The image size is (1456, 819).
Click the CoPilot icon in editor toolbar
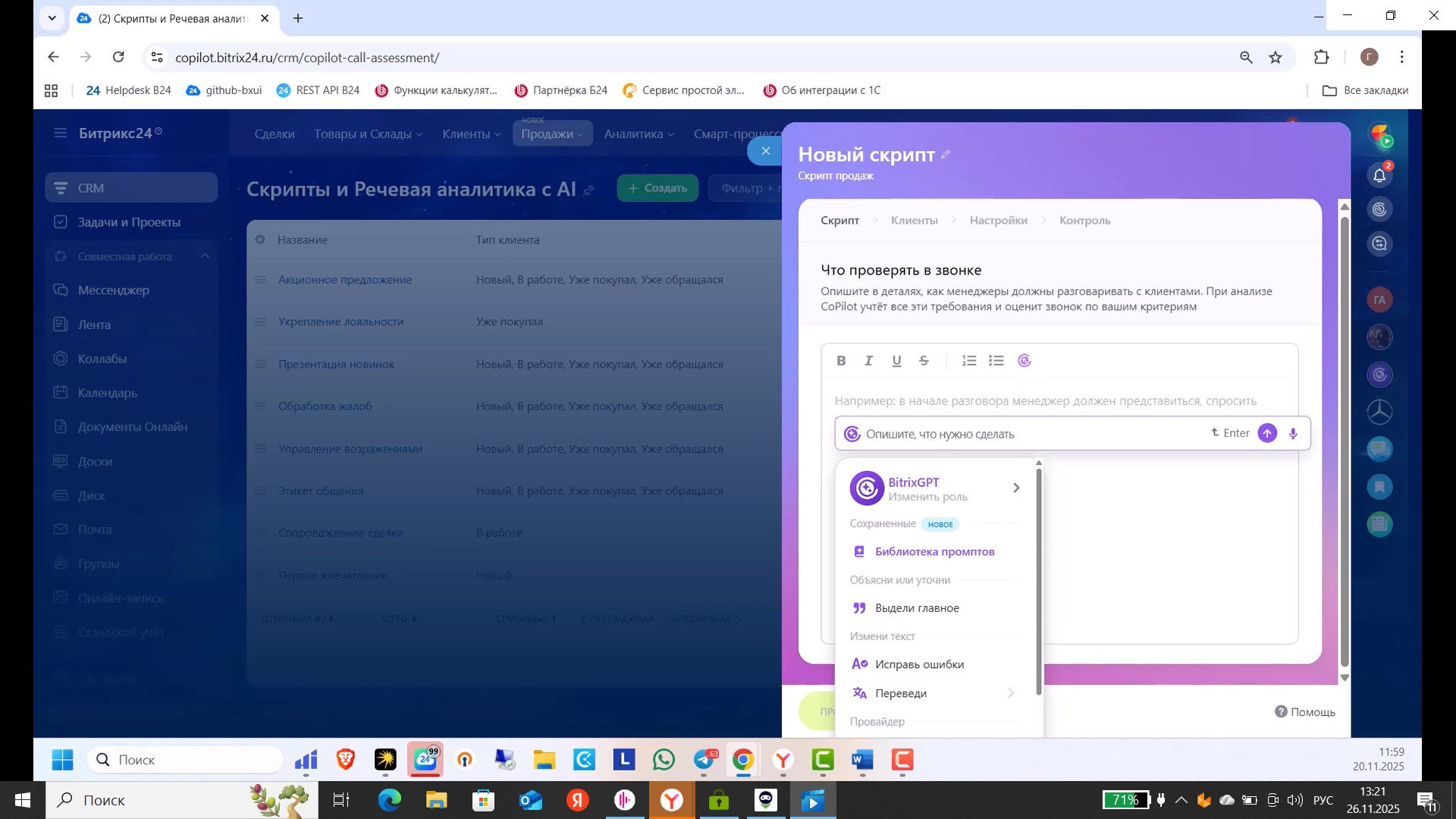tap(1025, 361)
